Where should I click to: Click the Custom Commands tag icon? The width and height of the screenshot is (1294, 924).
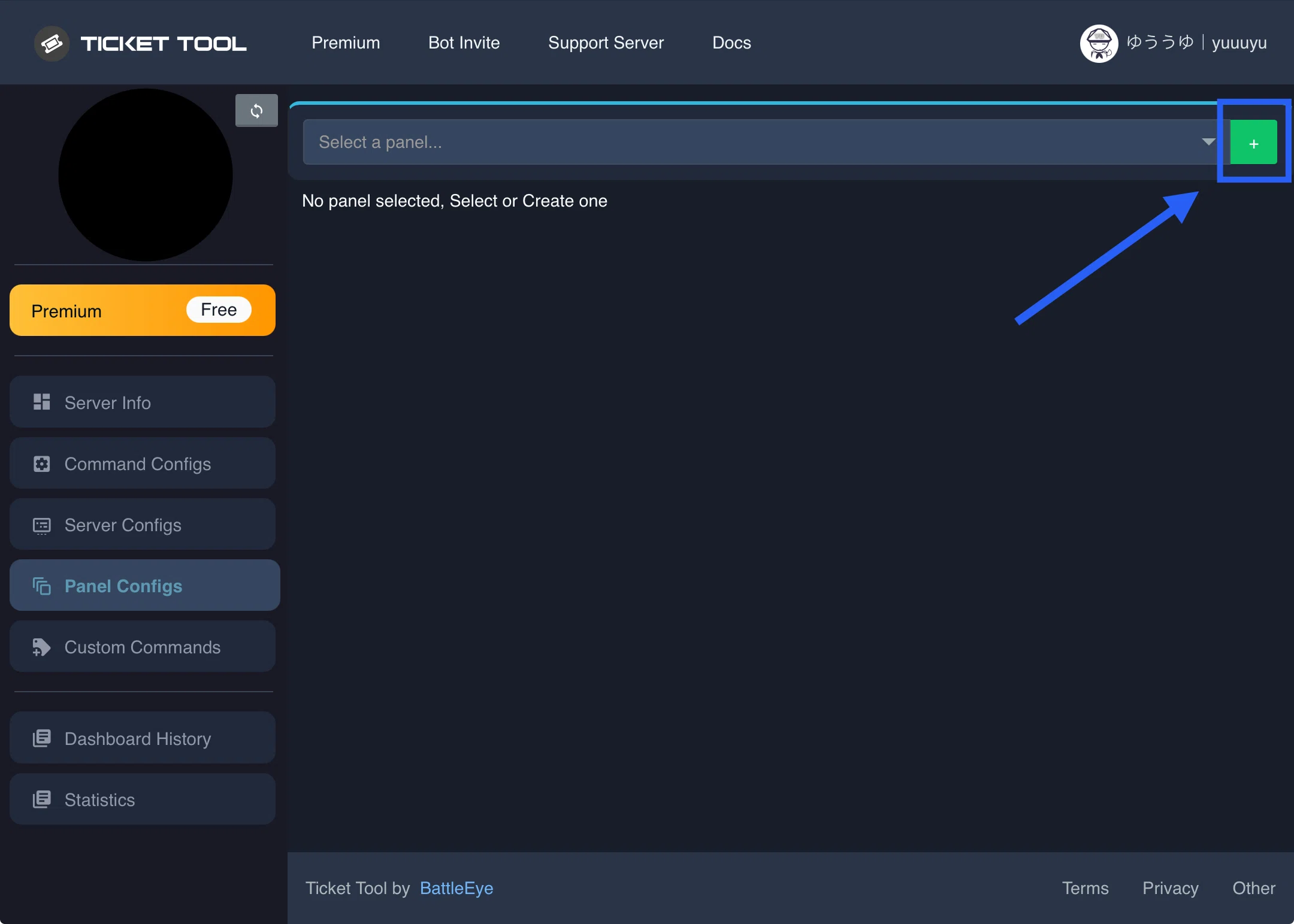click(41, 647)
